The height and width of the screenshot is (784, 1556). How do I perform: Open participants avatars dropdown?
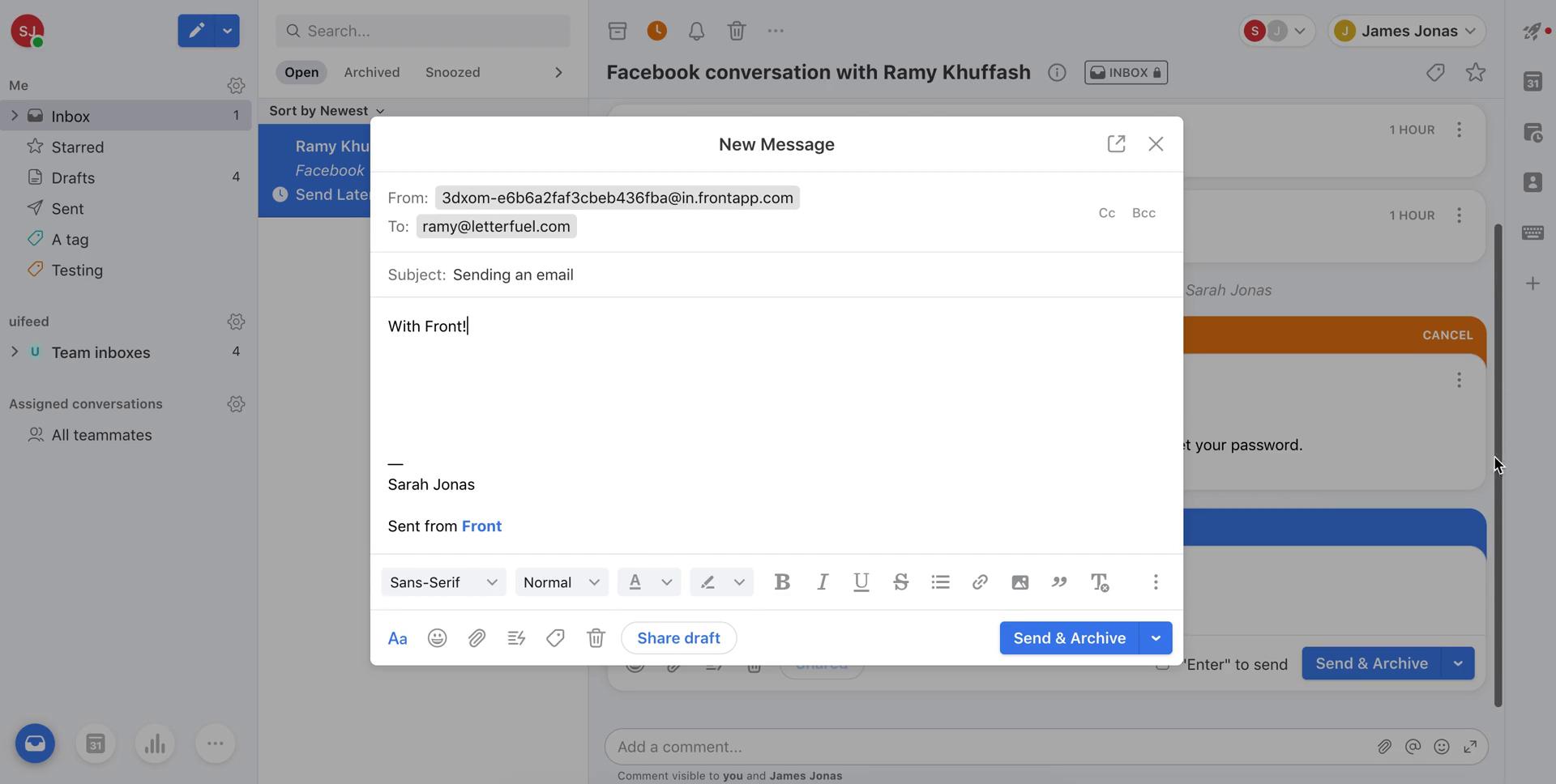coord(1276,31)
